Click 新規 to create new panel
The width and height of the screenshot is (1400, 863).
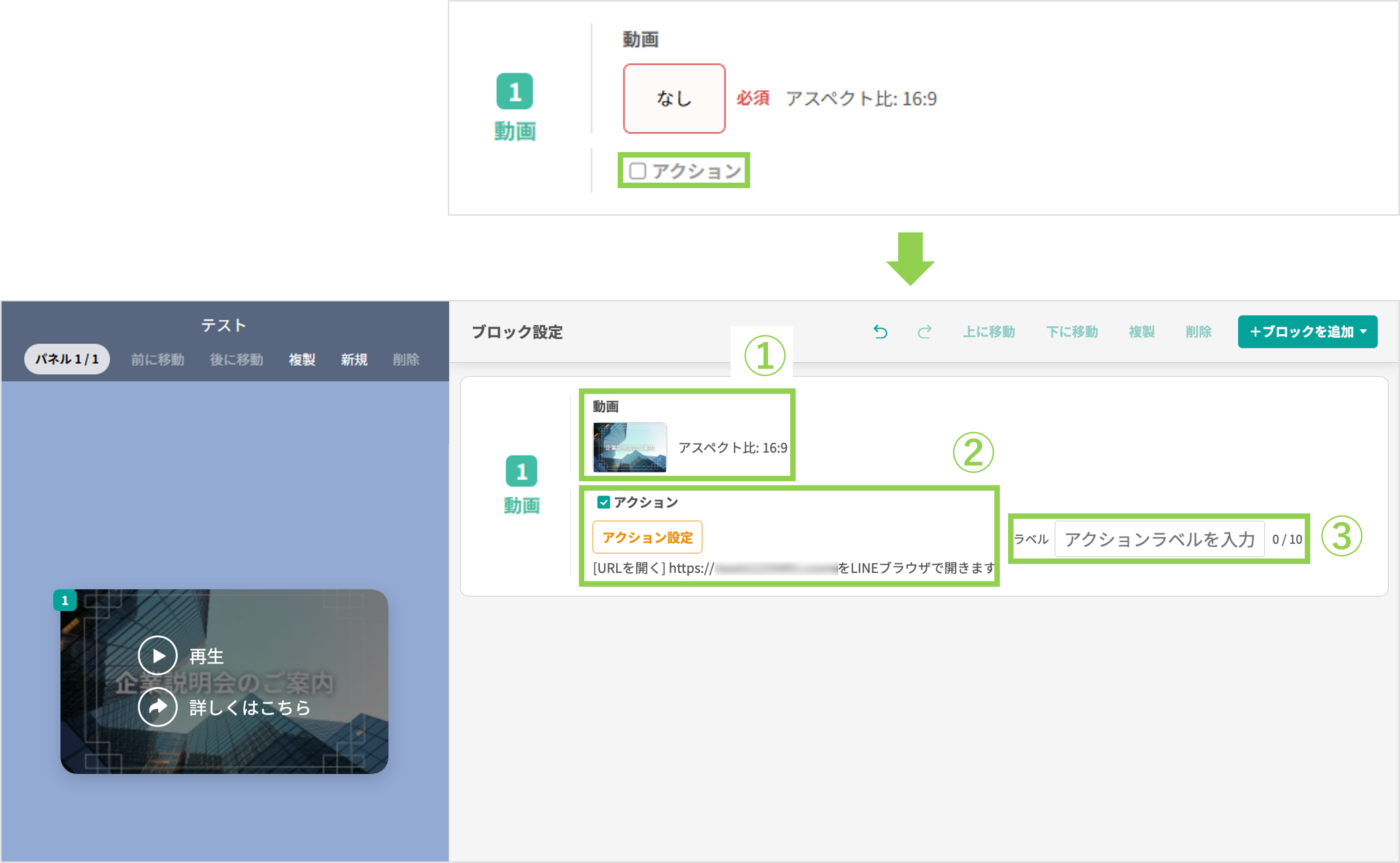354,360
